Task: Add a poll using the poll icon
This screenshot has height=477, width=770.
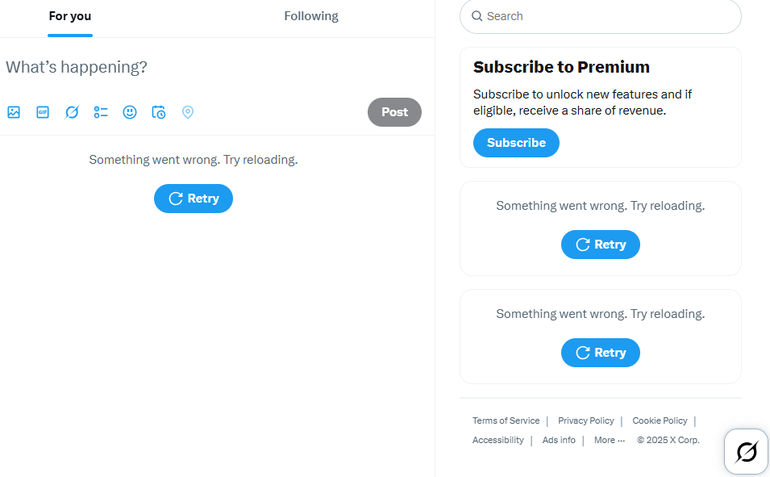Action: [x=101, y=112]
